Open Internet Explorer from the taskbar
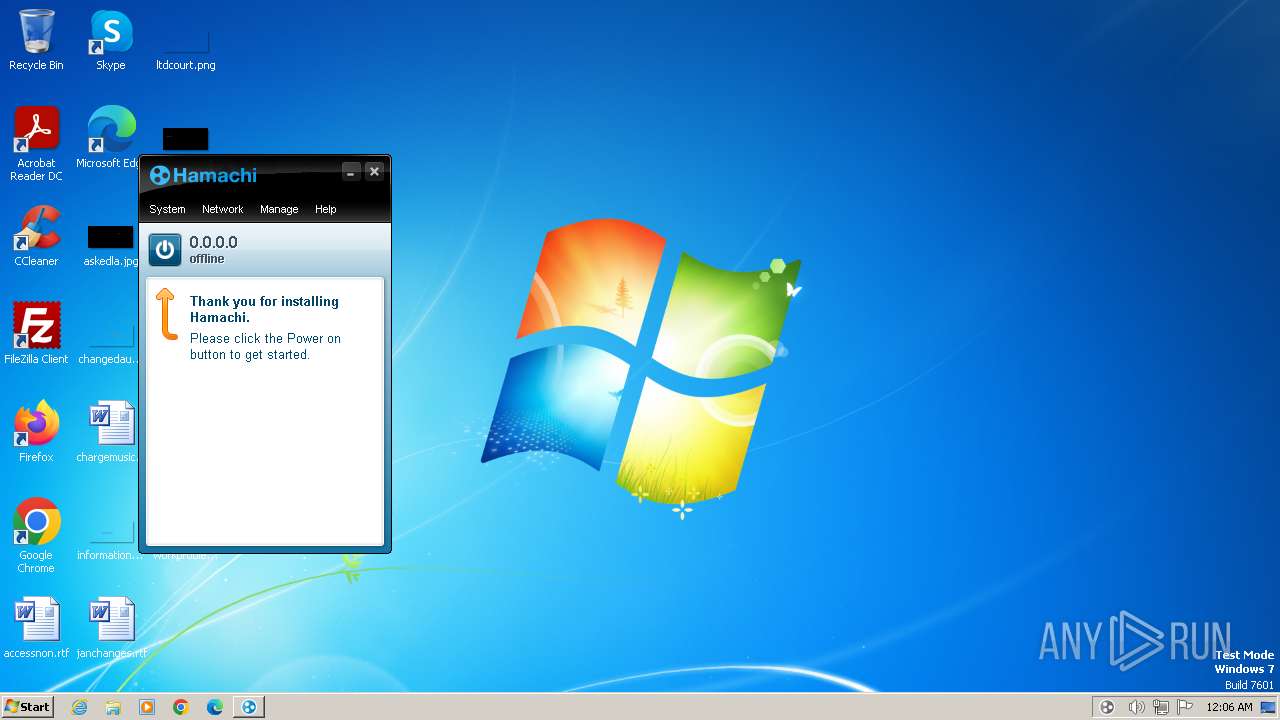This screenshot has height=720, width=1280. (79, 707)
